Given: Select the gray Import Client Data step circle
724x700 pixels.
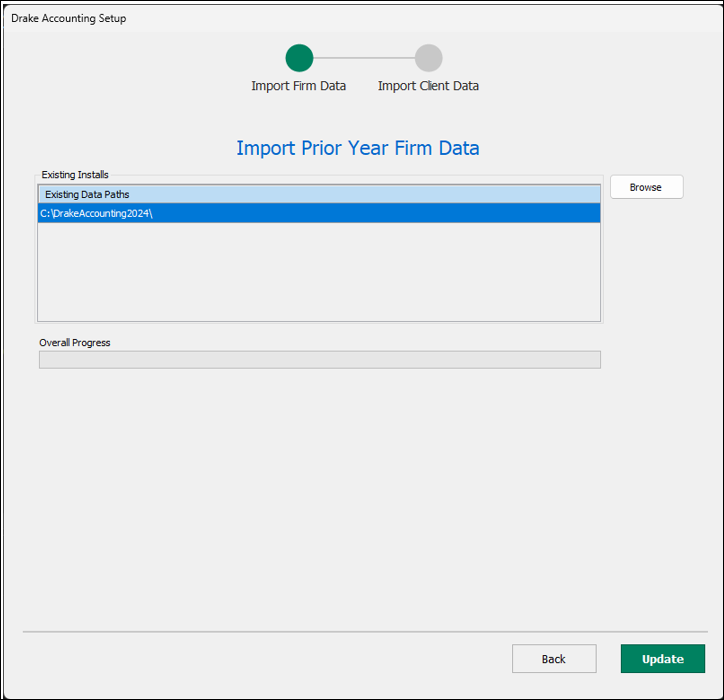Looking at the screenshot, I should pos(428,58).
